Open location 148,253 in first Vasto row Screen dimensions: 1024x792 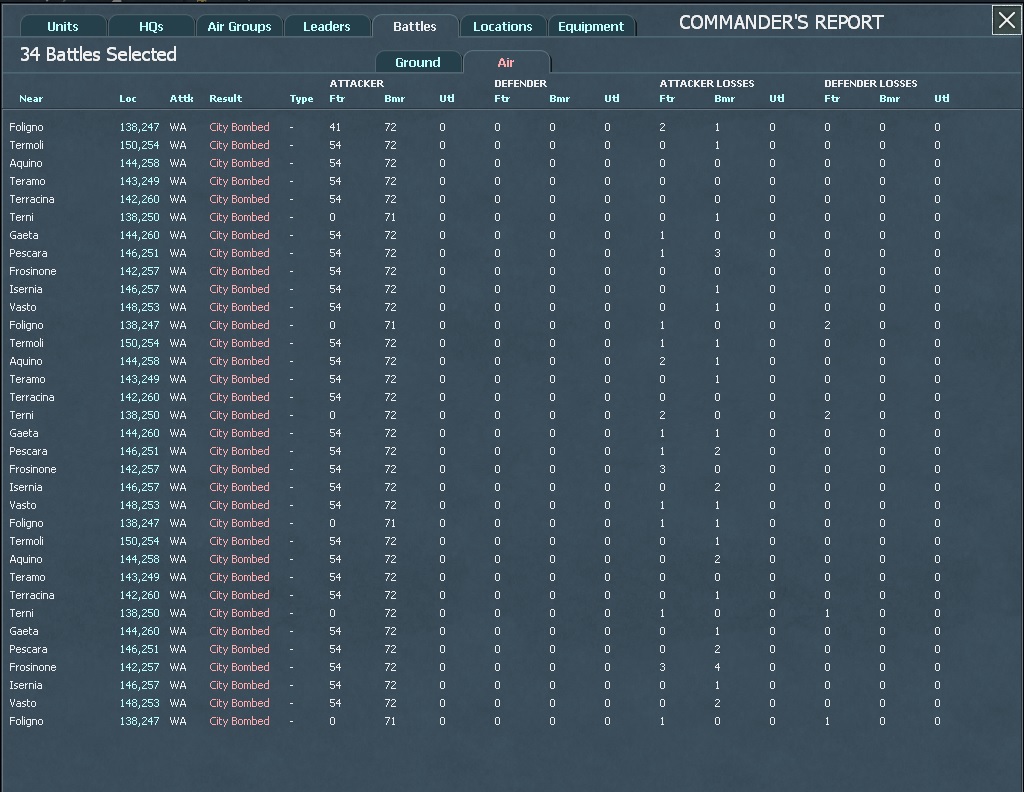tap(139, 307)
